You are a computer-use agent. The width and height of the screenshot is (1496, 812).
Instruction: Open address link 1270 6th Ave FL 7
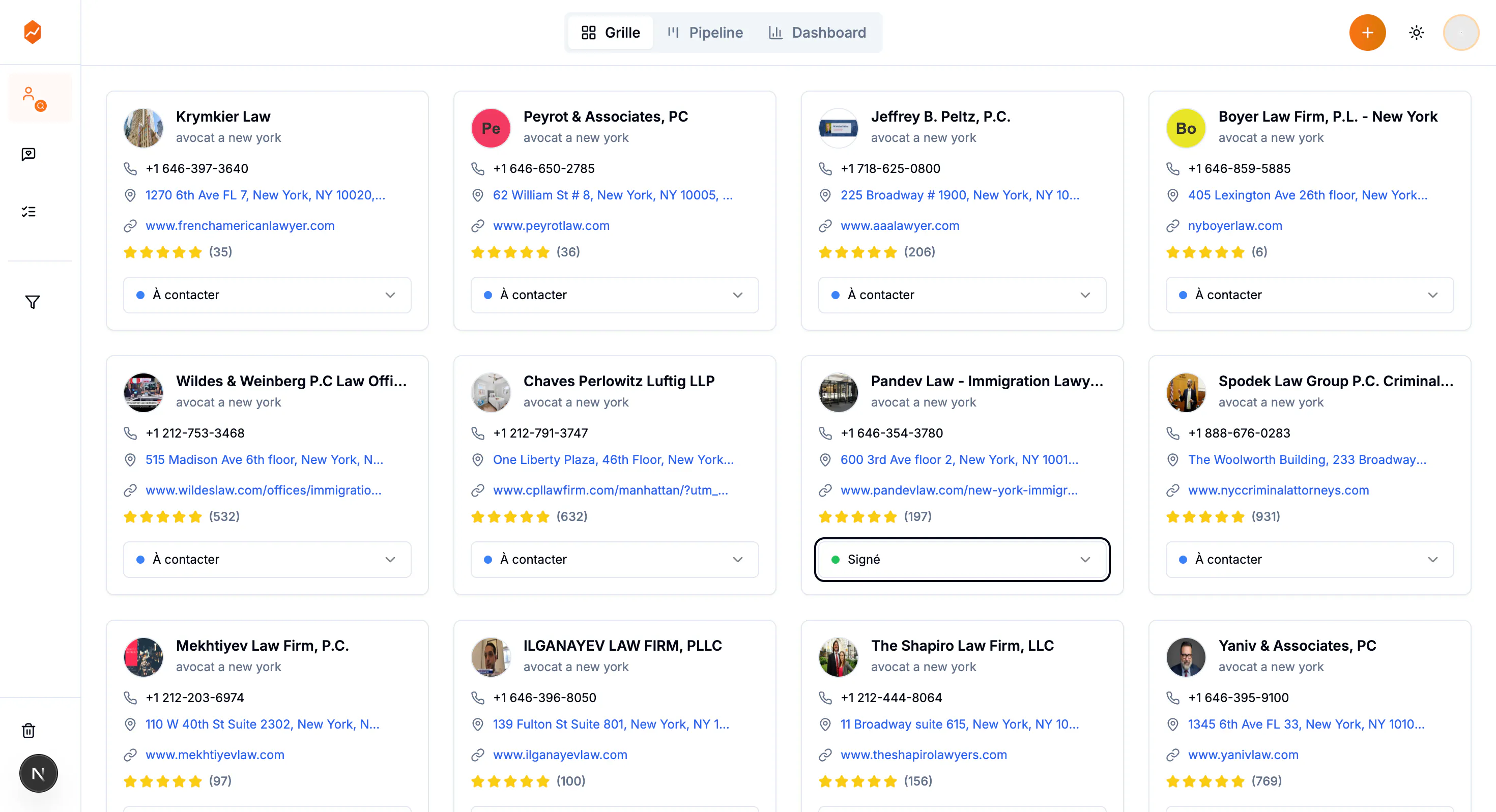[x=265, y=195]
